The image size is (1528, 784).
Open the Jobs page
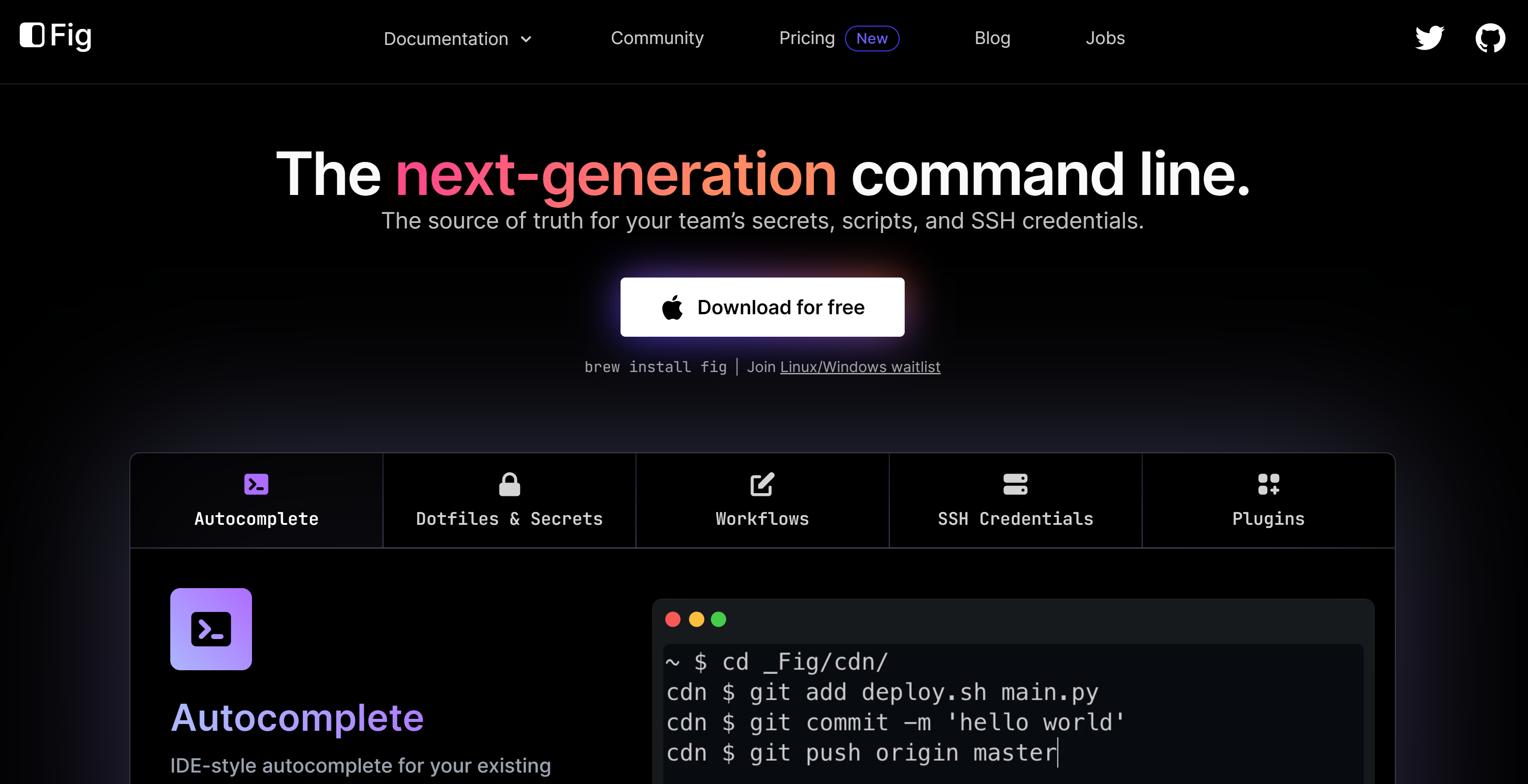[1104, 38]
